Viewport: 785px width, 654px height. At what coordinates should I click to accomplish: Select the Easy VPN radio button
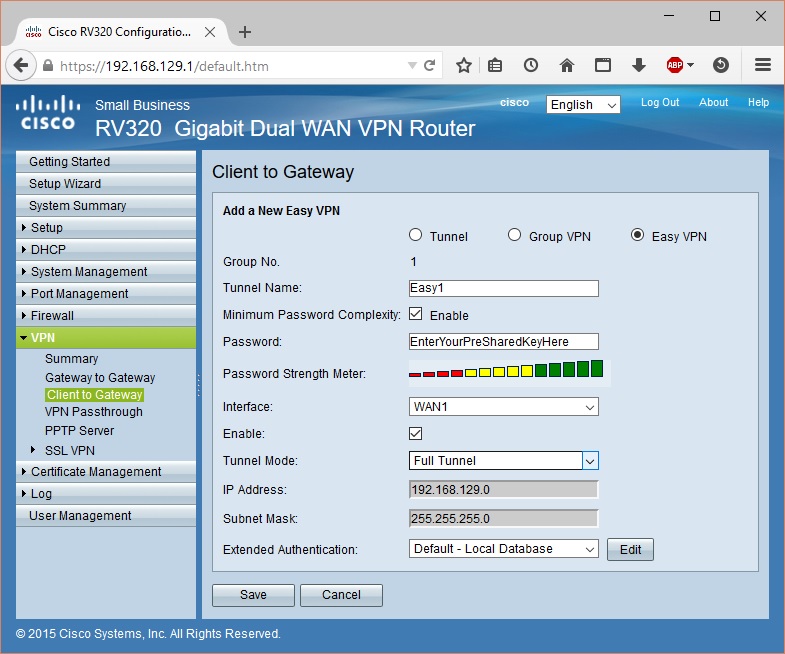point(637,235)
